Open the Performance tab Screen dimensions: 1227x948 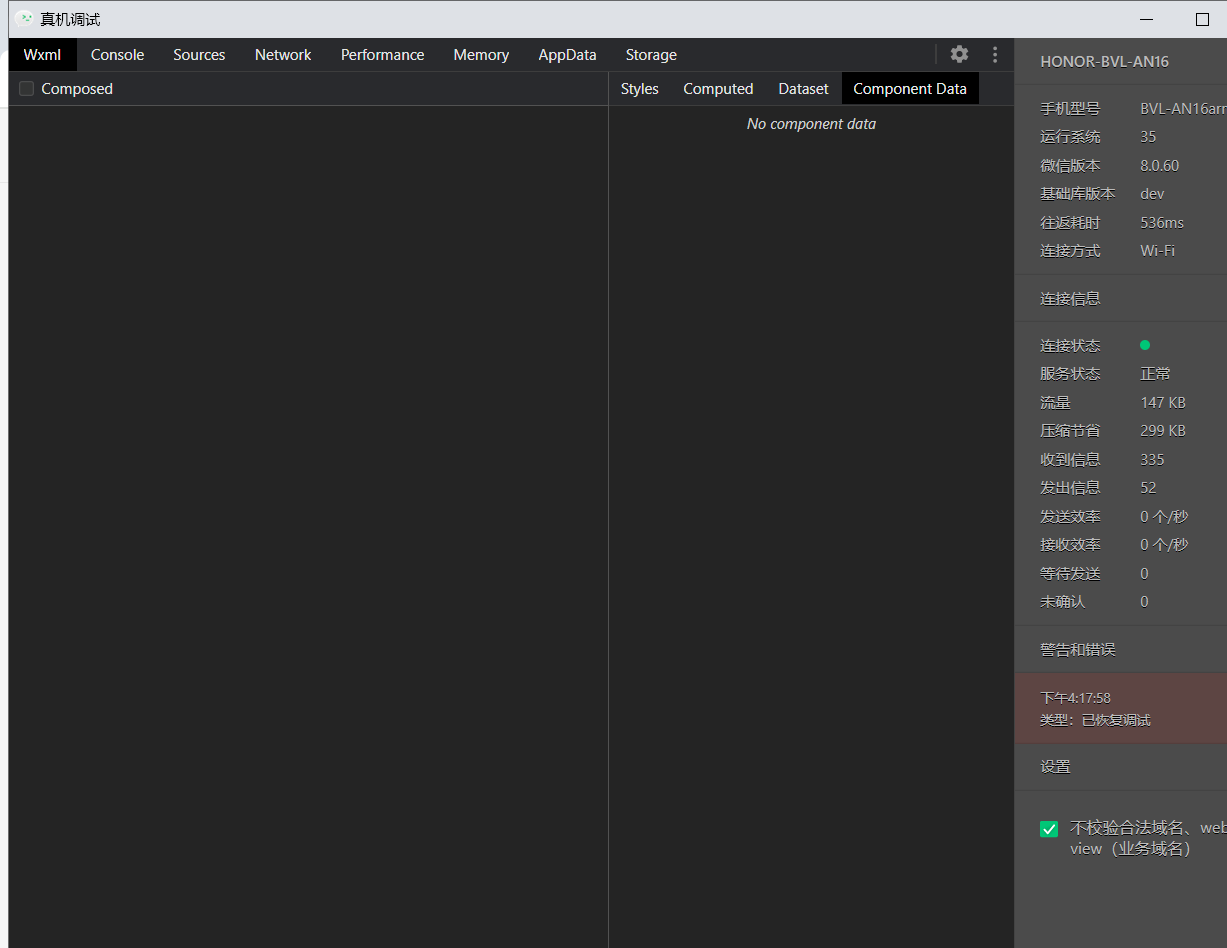click(x=383, y=55)
